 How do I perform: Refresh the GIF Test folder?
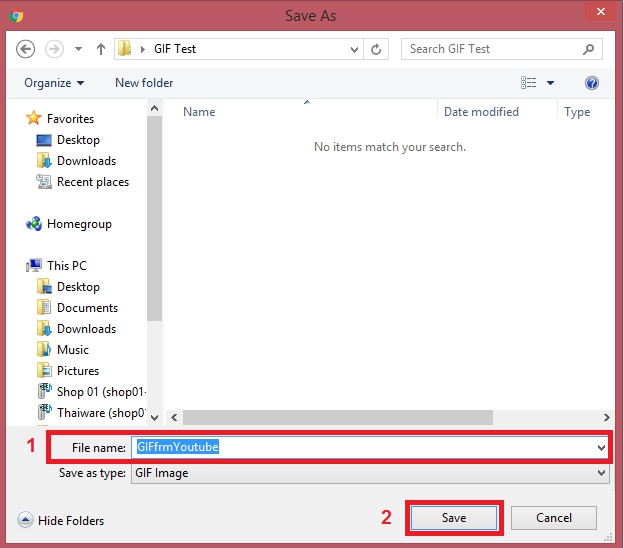(x=376, y=49)
